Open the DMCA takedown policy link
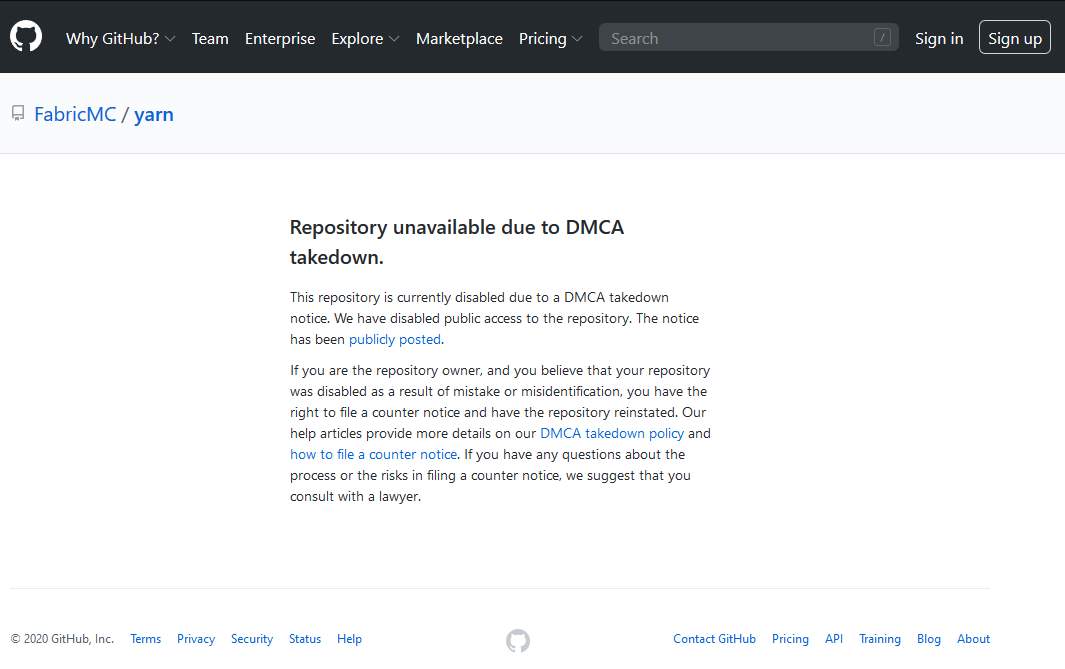This screenshot has height=669, width=1065. click(x=612, y=433)
